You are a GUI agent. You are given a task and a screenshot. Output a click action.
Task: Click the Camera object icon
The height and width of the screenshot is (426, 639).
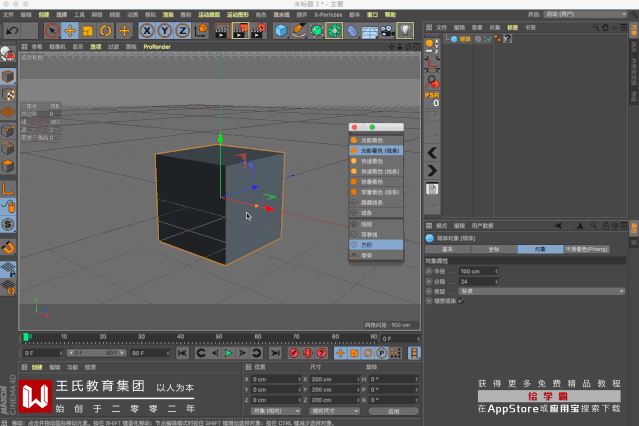pos(388,31)
